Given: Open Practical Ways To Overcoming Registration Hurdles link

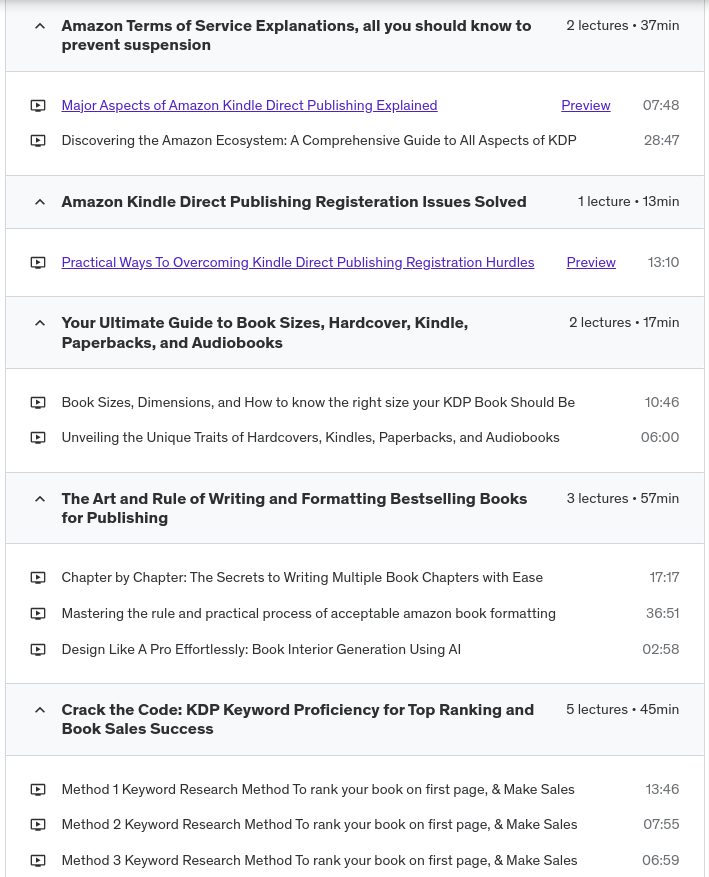Looking at the screenshot, I should point(298,262).
